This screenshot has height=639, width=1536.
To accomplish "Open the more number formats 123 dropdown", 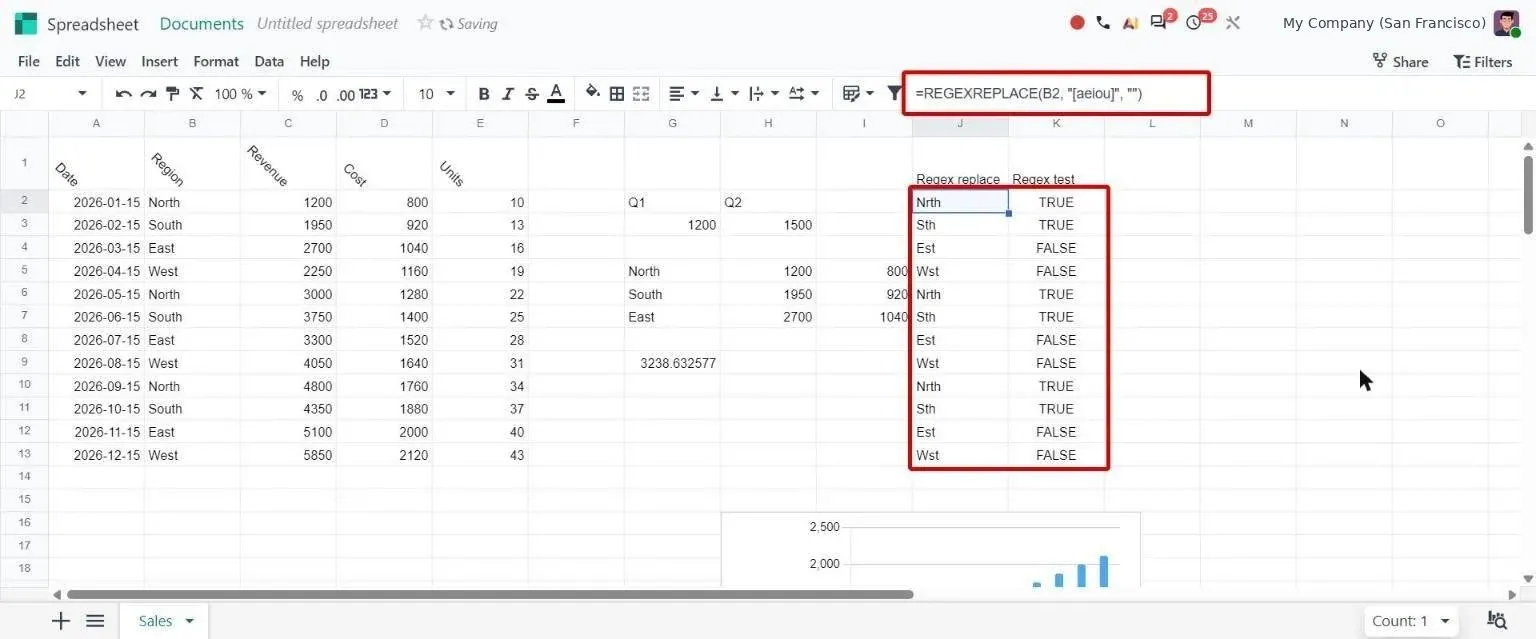I will point(375,94).
